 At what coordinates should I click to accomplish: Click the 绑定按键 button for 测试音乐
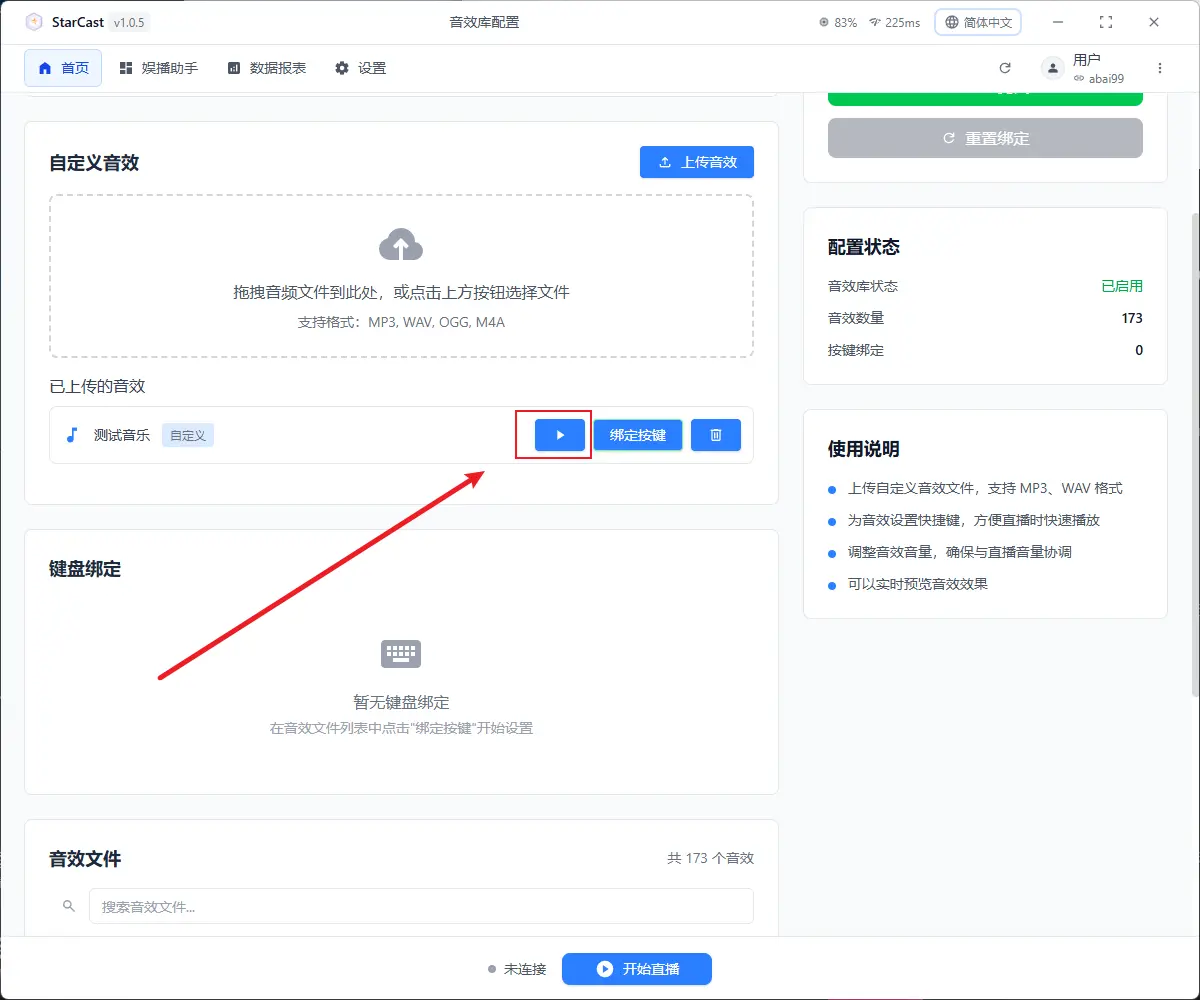coord(638,435)
